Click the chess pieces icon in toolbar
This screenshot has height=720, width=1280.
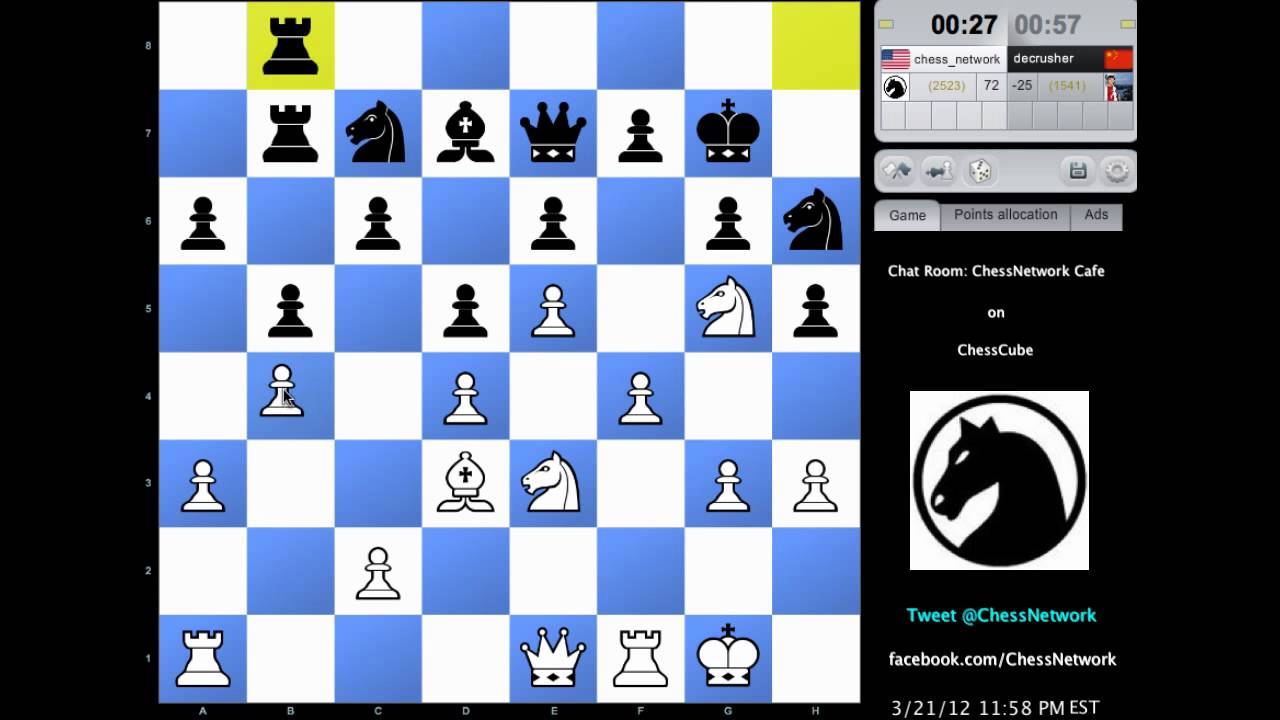(938, 171)
